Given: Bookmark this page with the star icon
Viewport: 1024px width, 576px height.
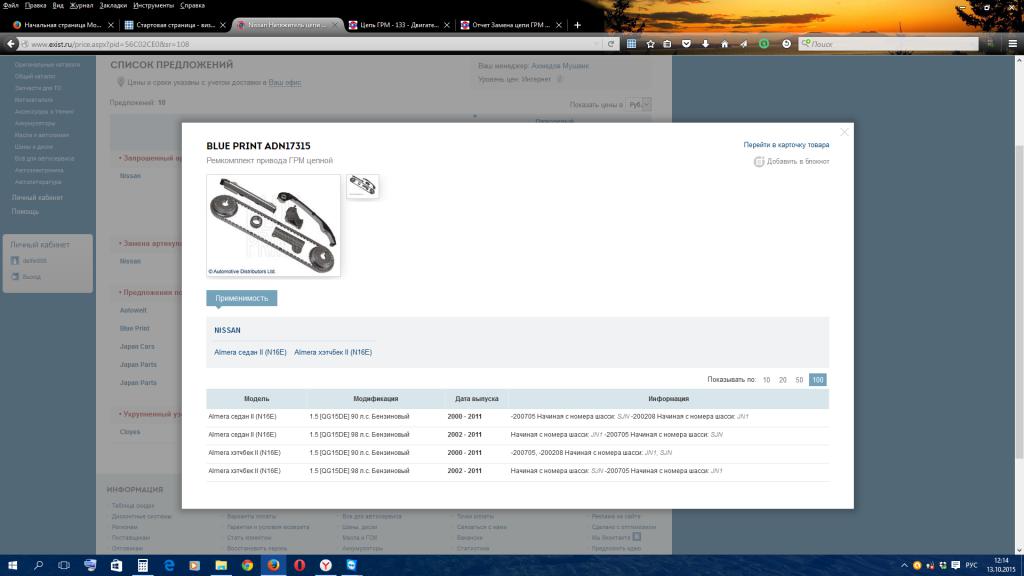Looking at the screenshot, I should click(x=650, y=44).
